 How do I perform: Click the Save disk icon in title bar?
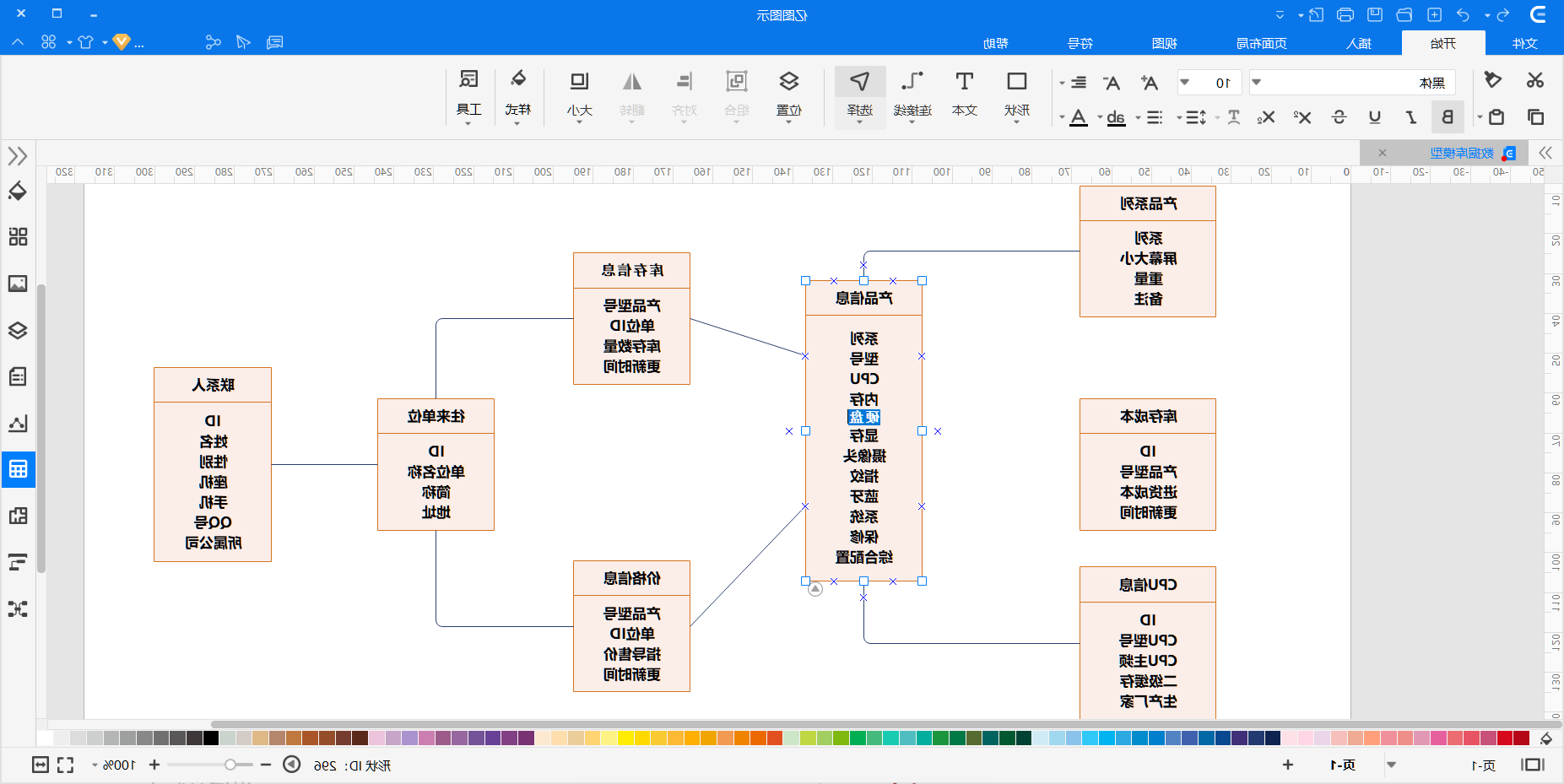click(1375, 14)
